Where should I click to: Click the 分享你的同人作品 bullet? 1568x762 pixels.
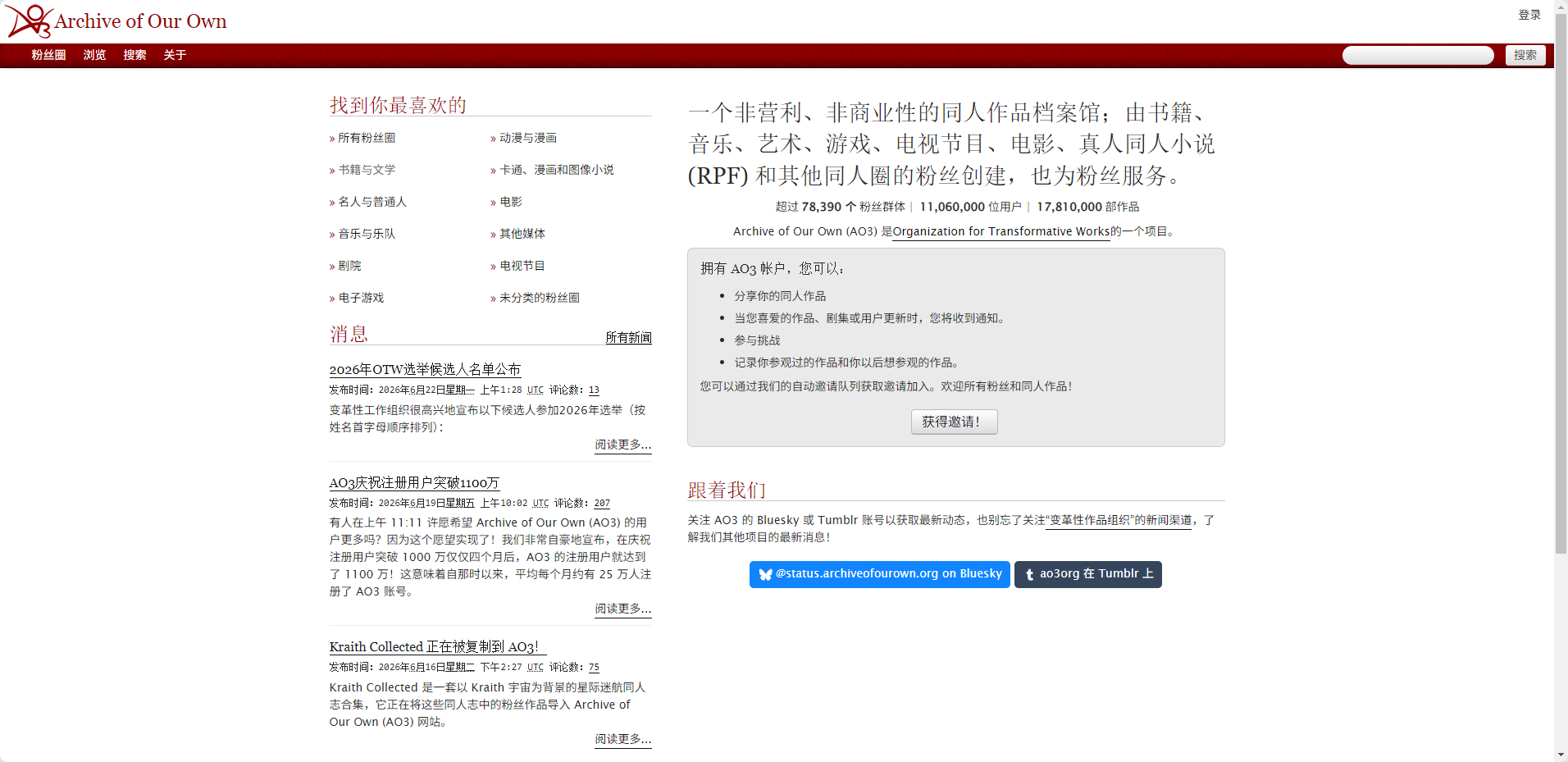(780, 296)
